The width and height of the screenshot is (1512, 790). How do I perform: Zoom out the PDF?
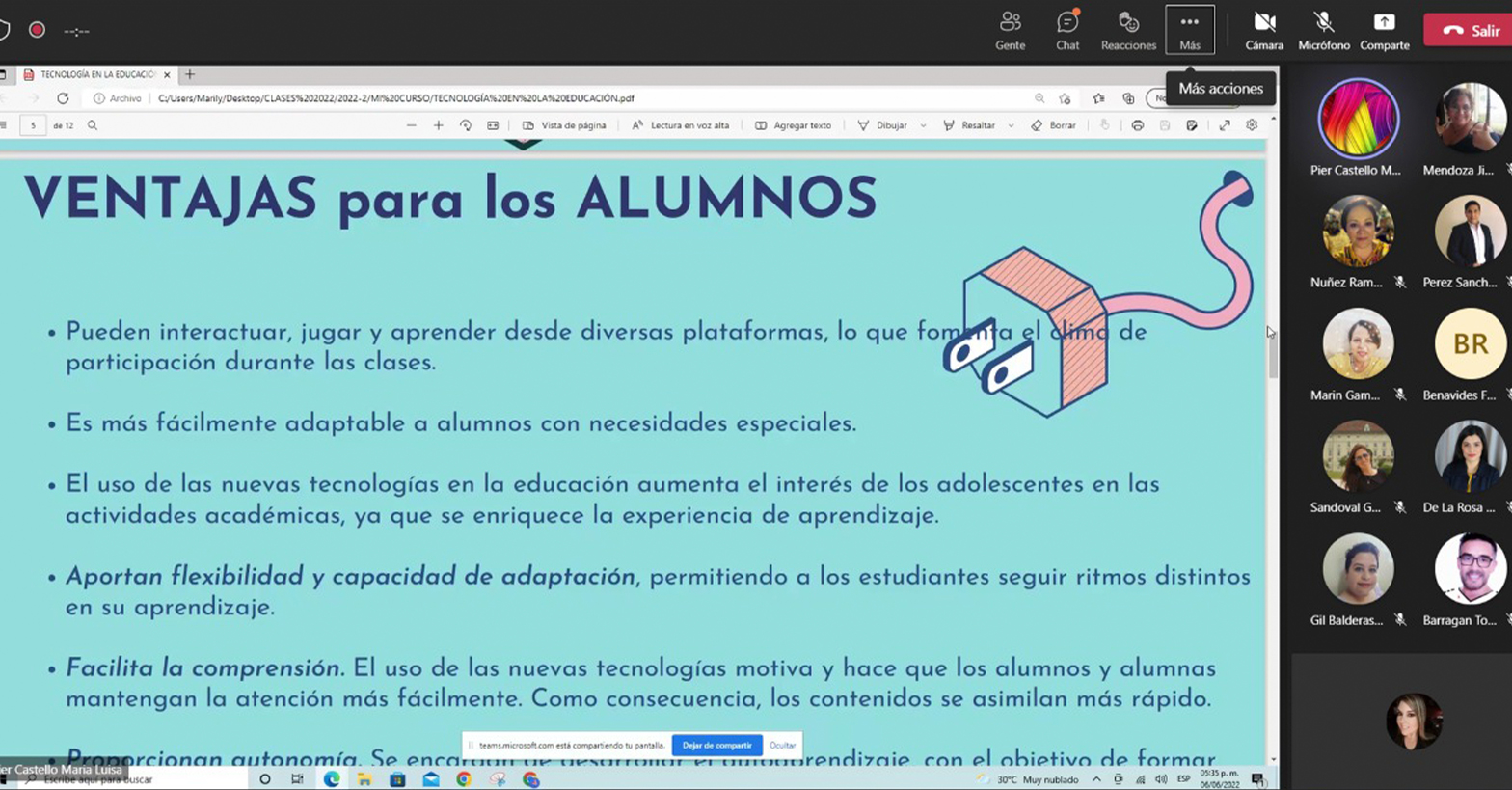411,125
